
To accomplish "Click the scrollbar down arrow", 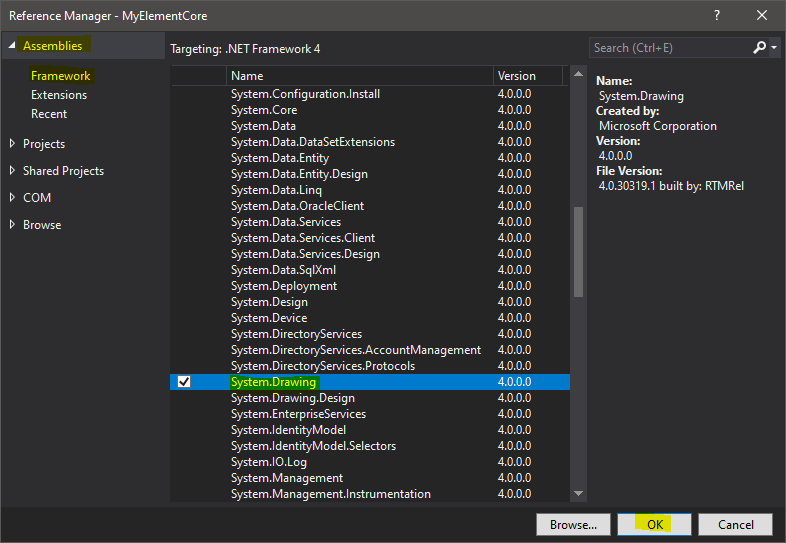I will coord(578,493).
